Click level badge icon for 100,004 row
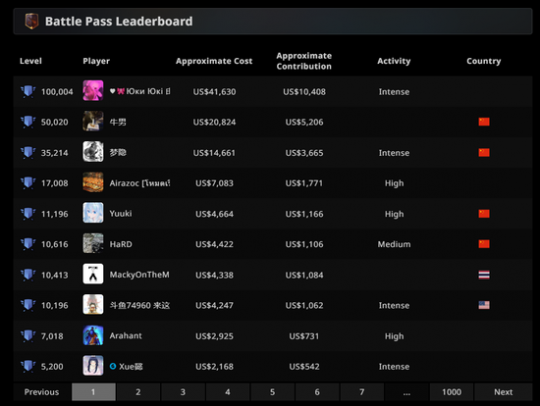The width and height of the screenshot is (540, 406). [x=28, y=92]
